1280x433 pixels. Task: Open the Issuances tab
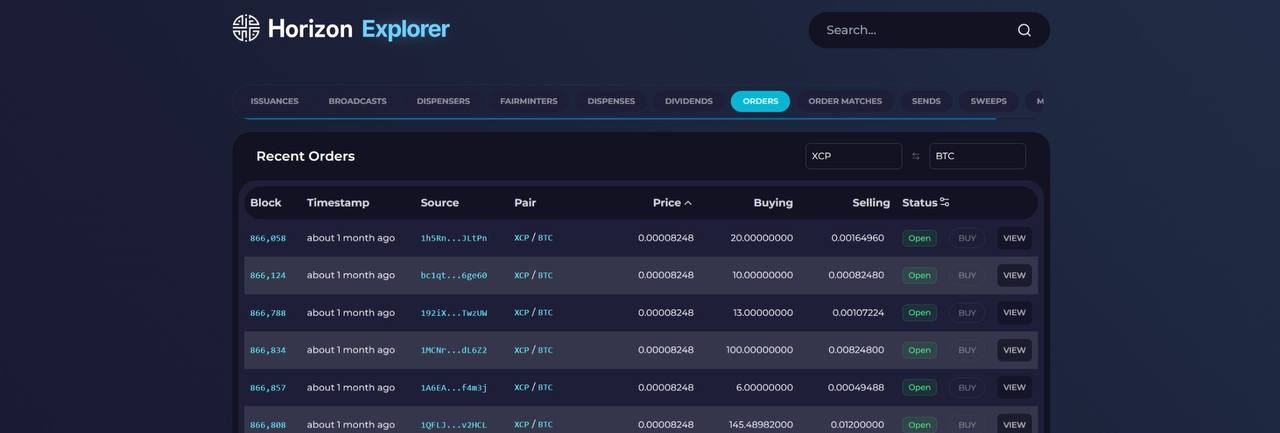(274, 101)
